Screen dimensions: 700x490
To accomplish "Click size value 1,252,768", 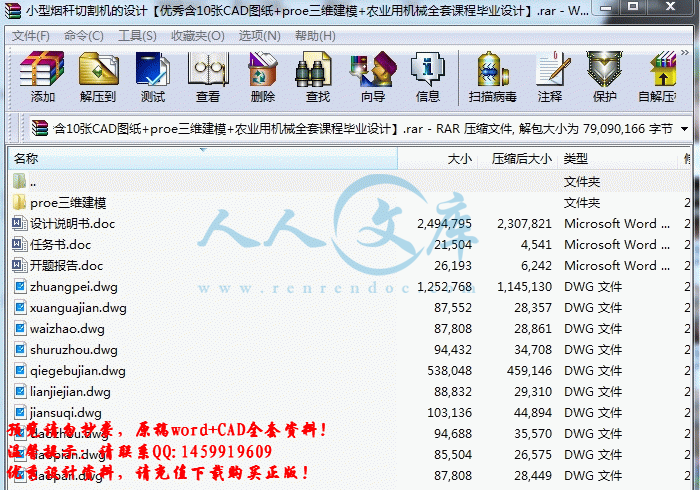I will (x=444, y=287).
